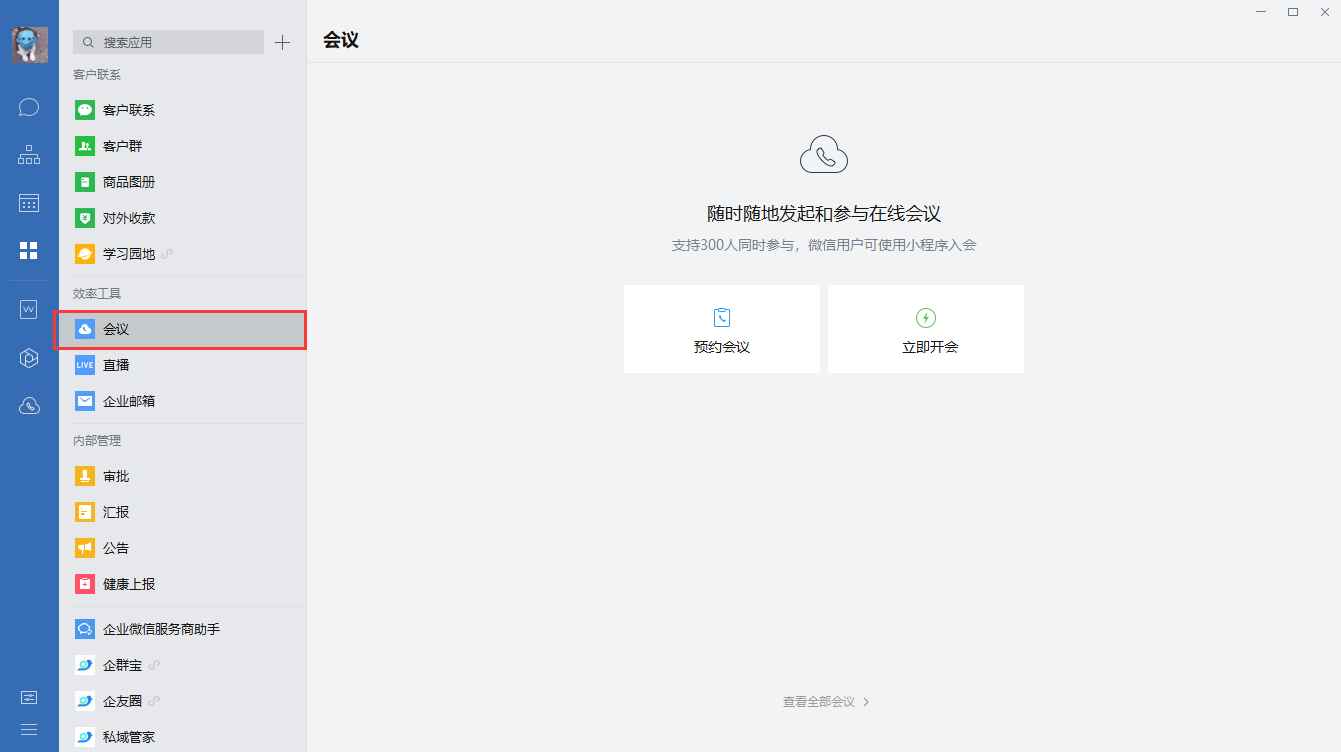
Task: Start a meeting with 立即开会
Action: (925, 329)
